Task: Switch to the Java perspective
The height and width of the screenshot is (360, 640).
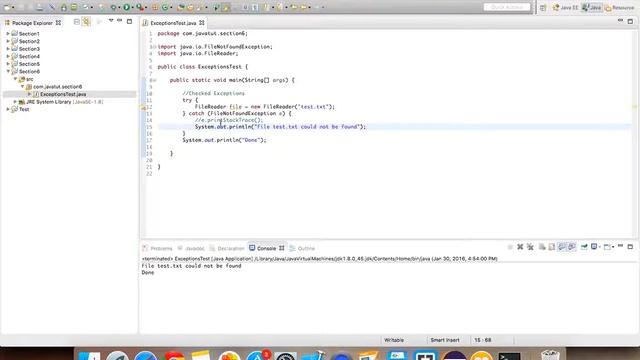Action: tap(591, 7)
